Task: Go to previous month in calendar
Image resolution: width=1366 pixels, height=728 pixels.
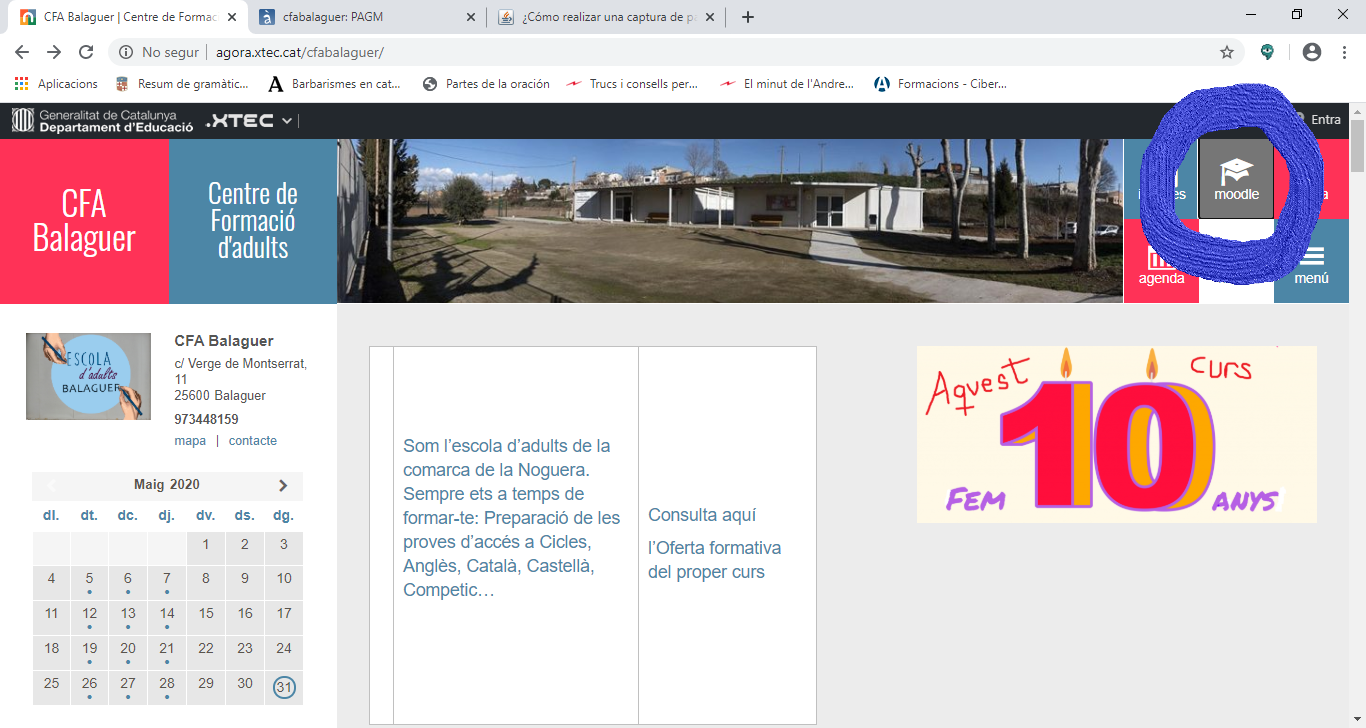Action: 52,485
